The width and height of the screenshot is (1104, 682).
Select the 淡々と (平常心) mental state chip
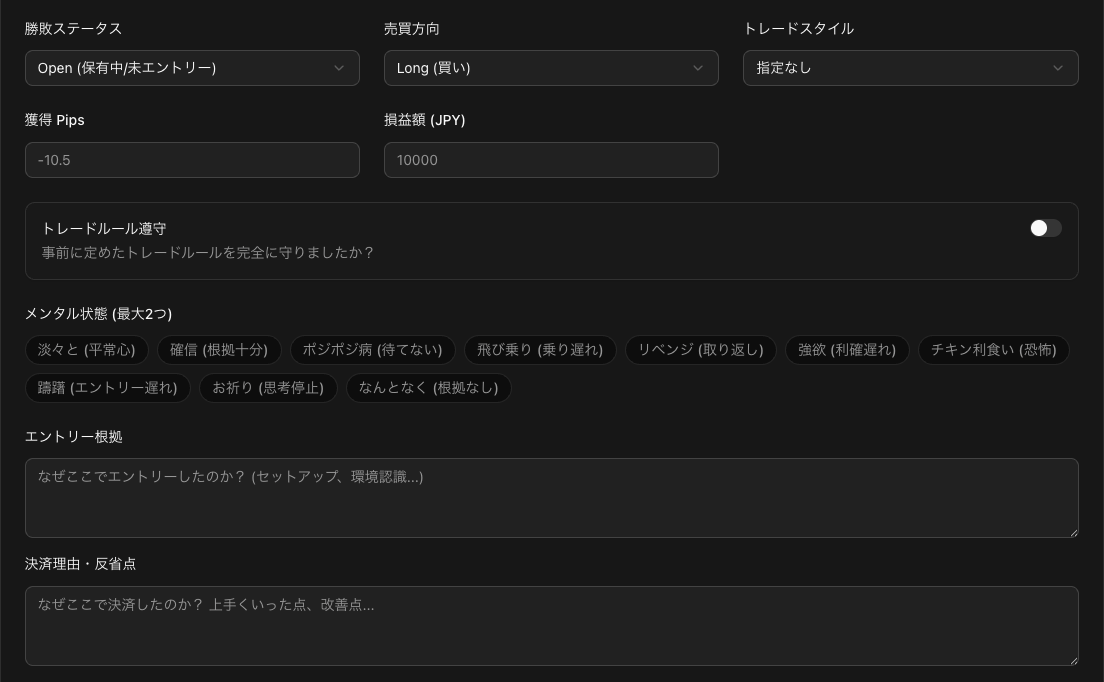(x=87, y=350)
